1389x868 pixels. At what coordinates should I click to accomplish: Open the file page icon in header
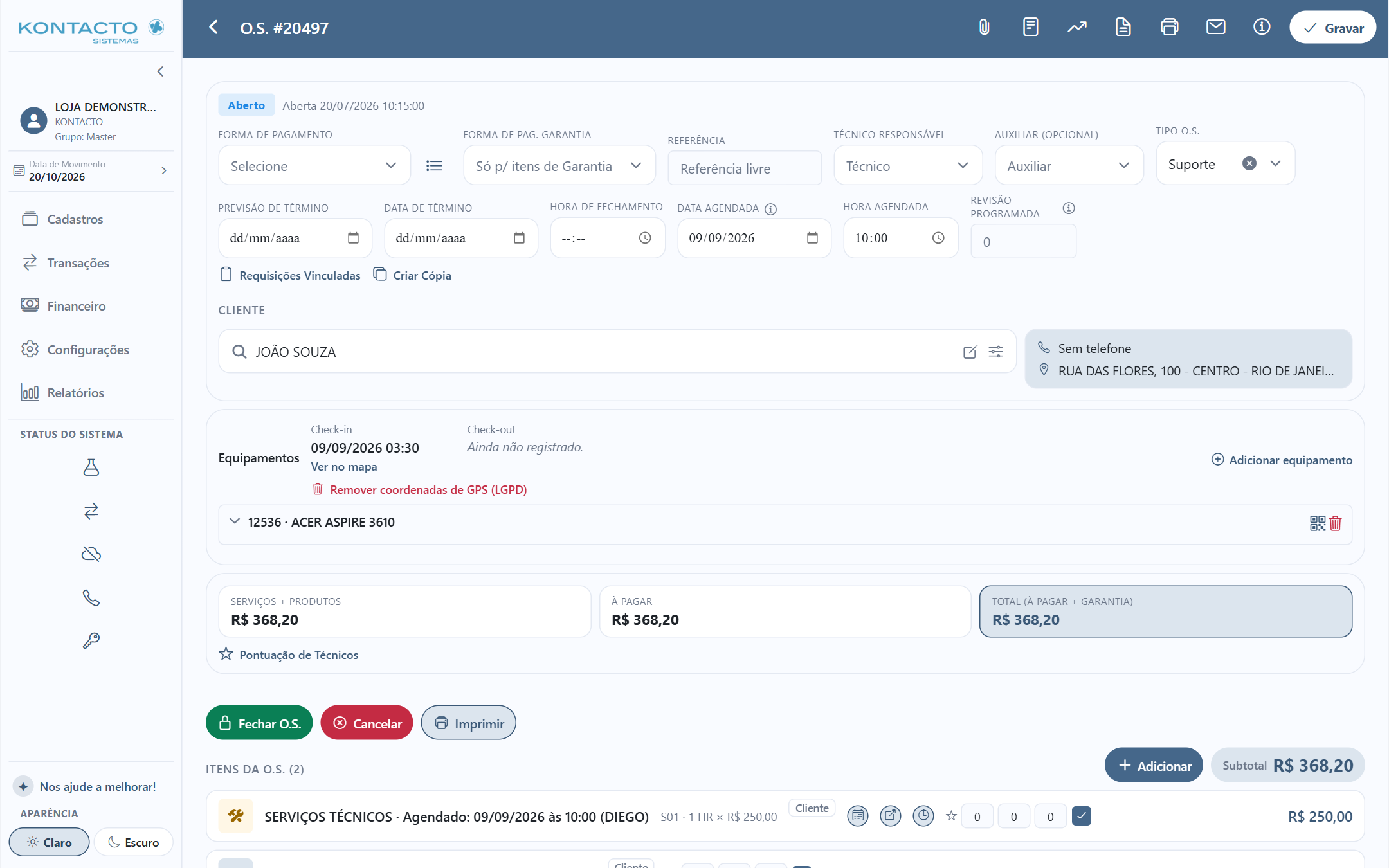[1123, 27]
